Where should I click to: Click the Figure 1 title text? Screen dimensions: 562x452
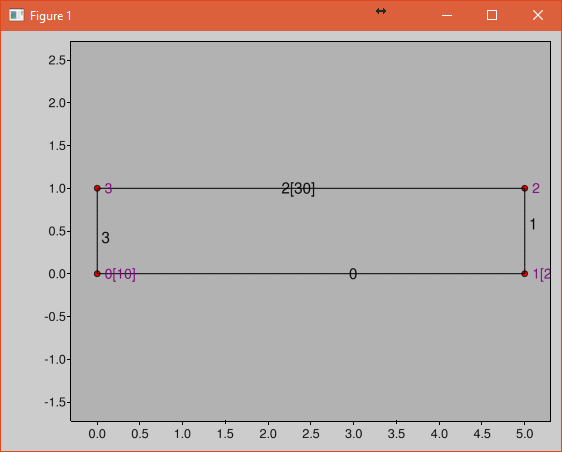point(51,16)
